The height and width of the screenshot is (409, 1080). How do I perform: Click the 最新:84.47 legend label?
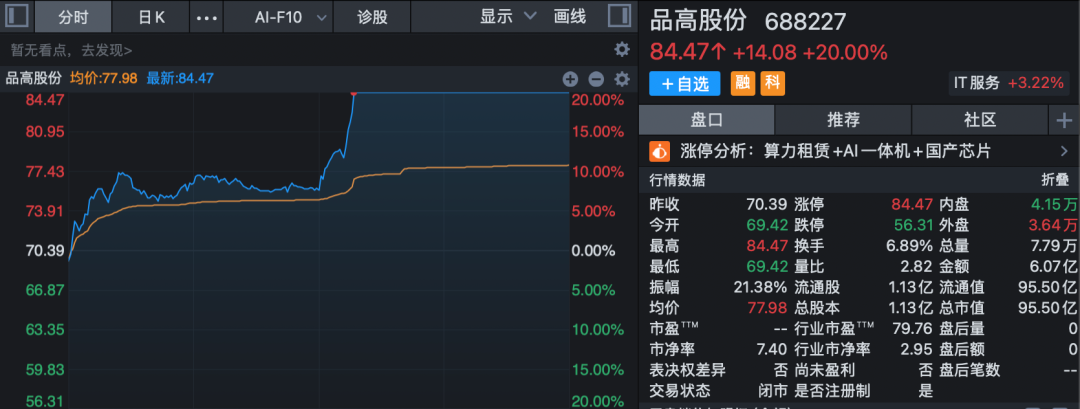tap(180, 79)
